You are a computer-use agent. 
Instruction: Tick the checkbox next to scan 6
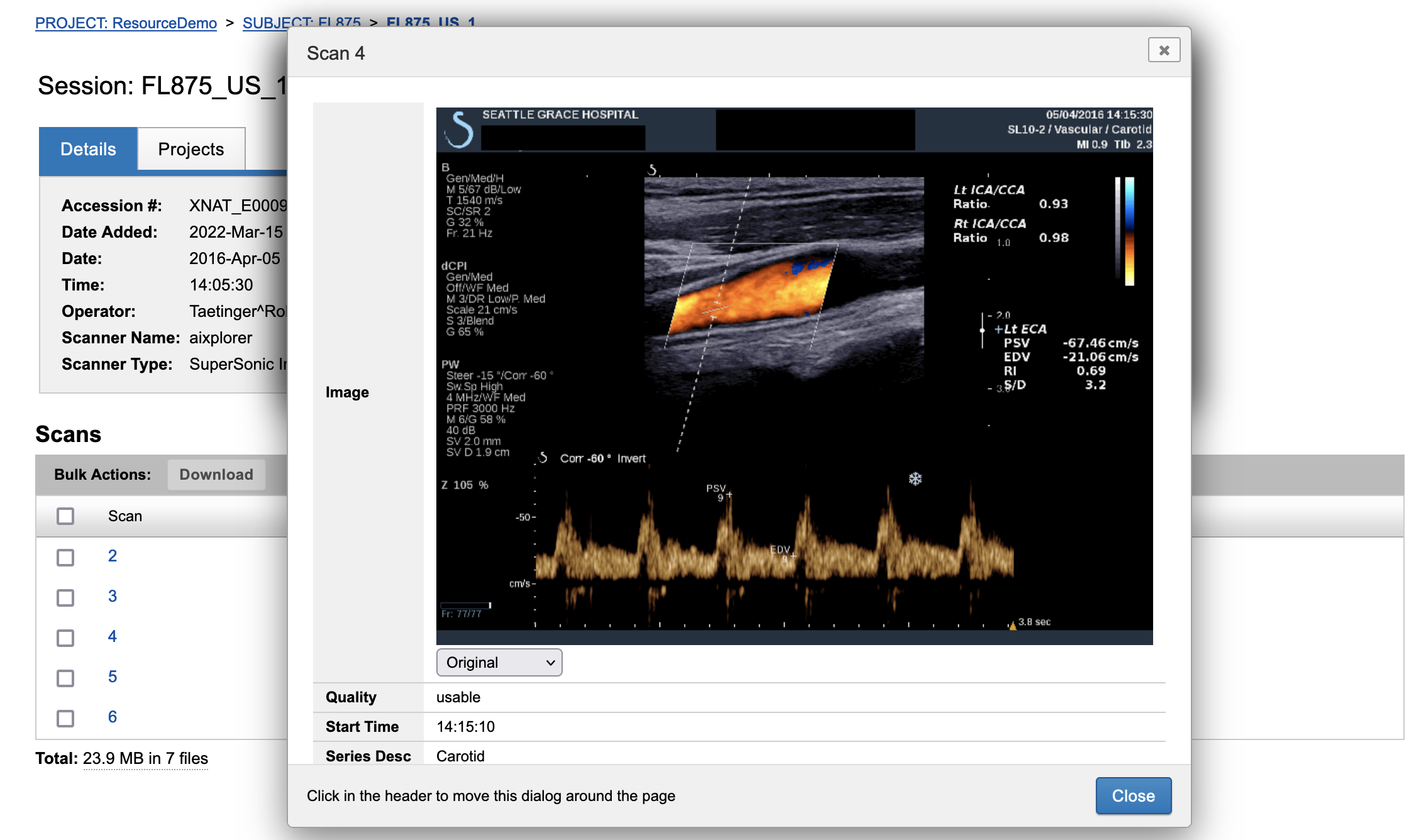tap(65, 718)
